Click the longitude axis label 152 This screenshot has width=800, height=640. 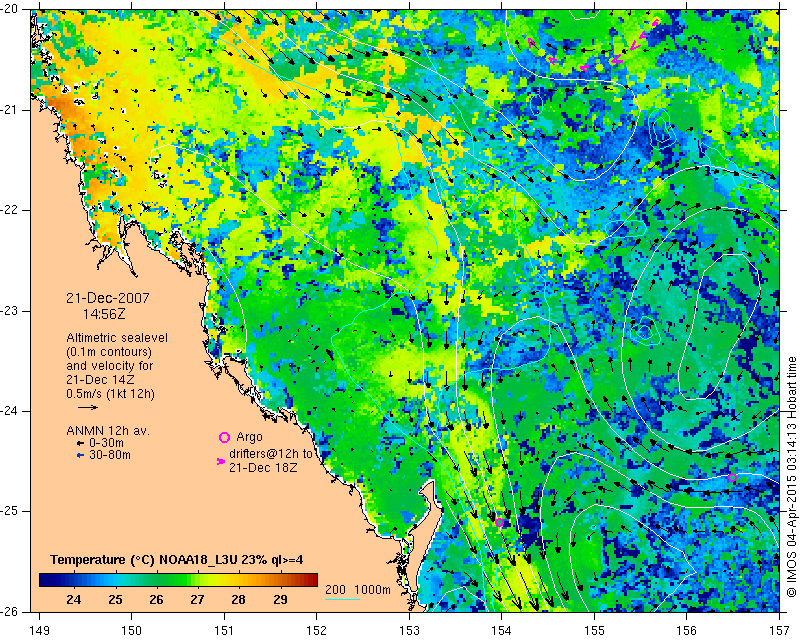point(317,631)
